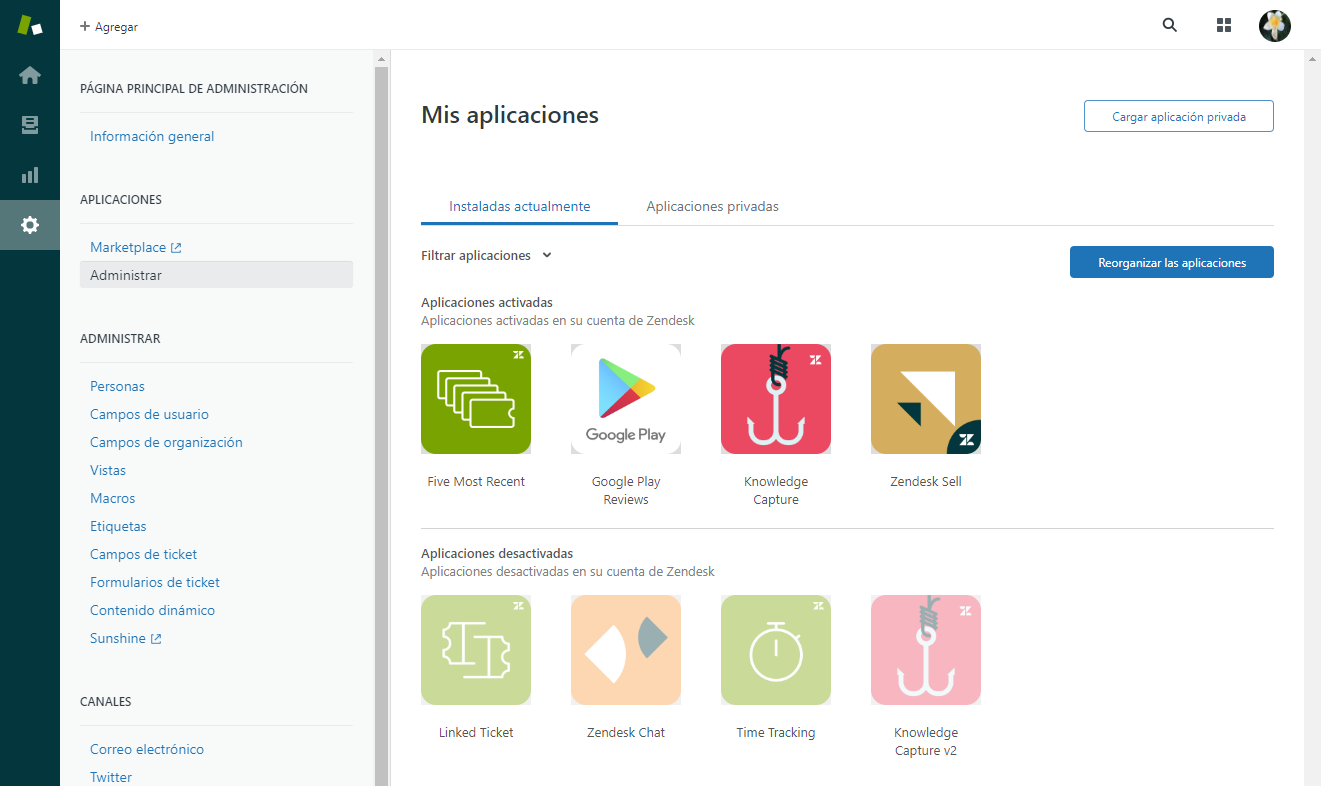Click the Agregar button text
The width and height of the screenshot is (1321, 786).
[x=116, y=27]
